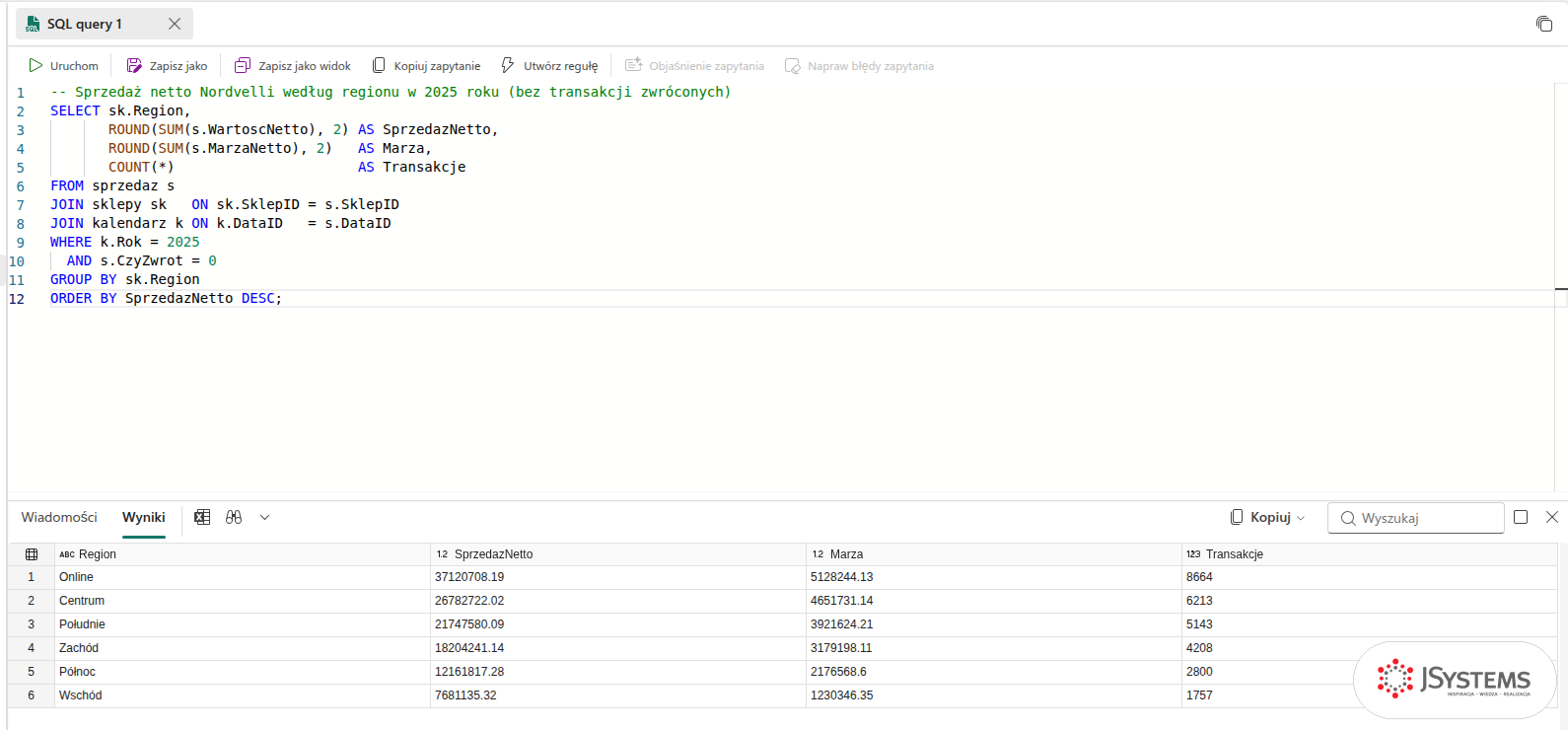Image resolution: width=1568 pixels, height=730 pixels.
Task: Click the SprzedazNetto column header
Action: pyautogui.click(x=618, y=554)
